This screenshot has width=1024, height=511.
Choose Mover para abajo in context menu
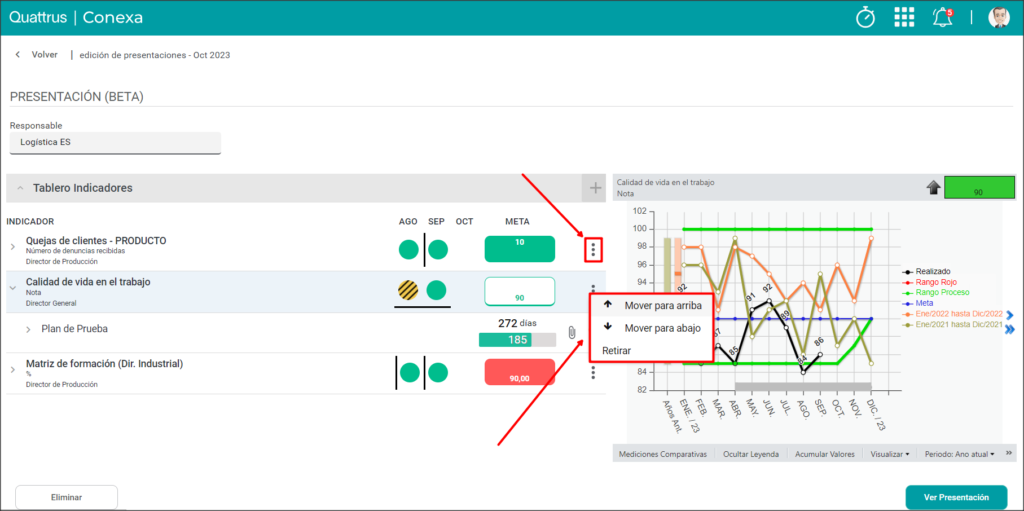(x=650, y=327)
